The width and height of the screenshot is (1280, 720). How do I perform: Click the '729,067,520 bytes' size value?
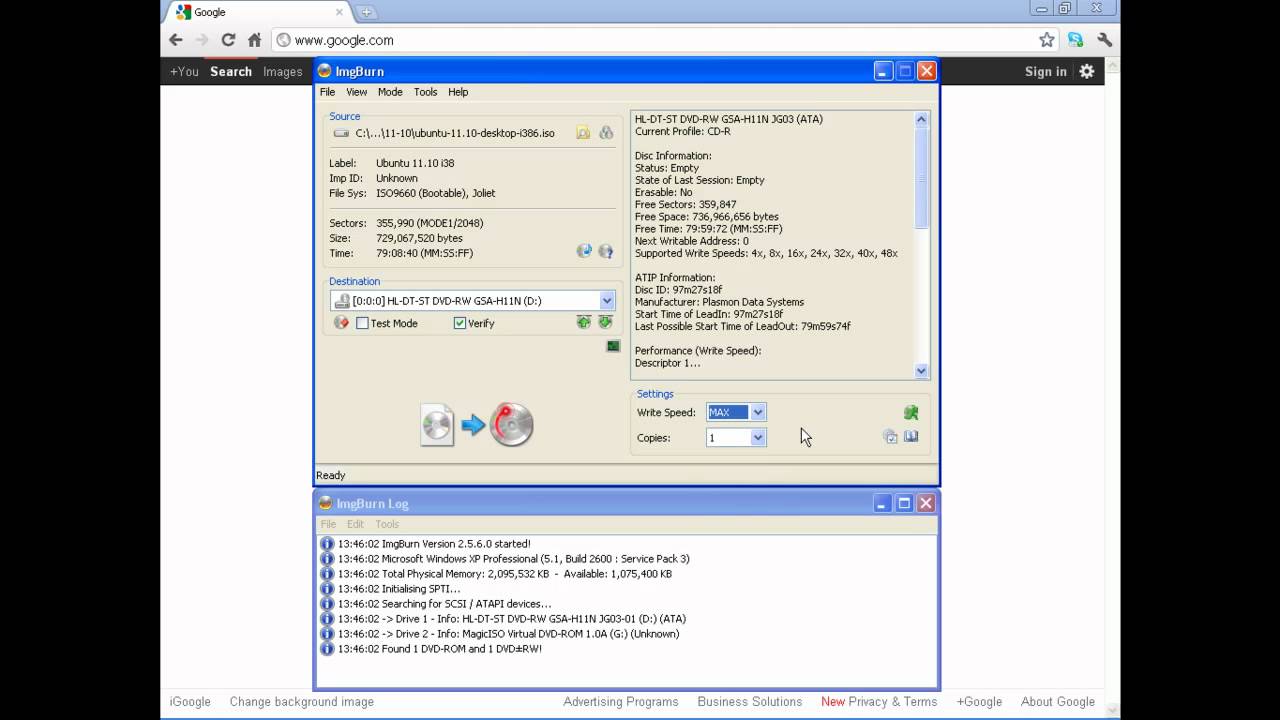coord(419,238)
